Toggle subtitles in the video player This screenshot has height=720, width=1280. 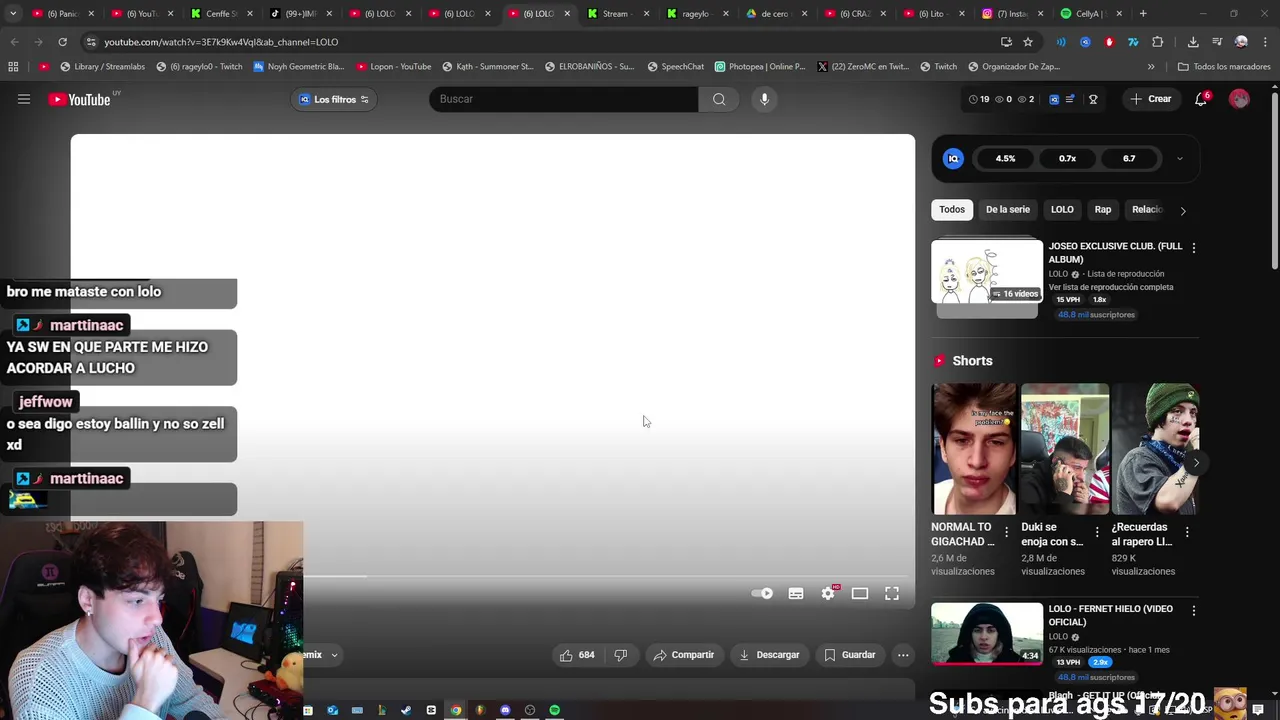pyautogui.click(x=796, y=593)
